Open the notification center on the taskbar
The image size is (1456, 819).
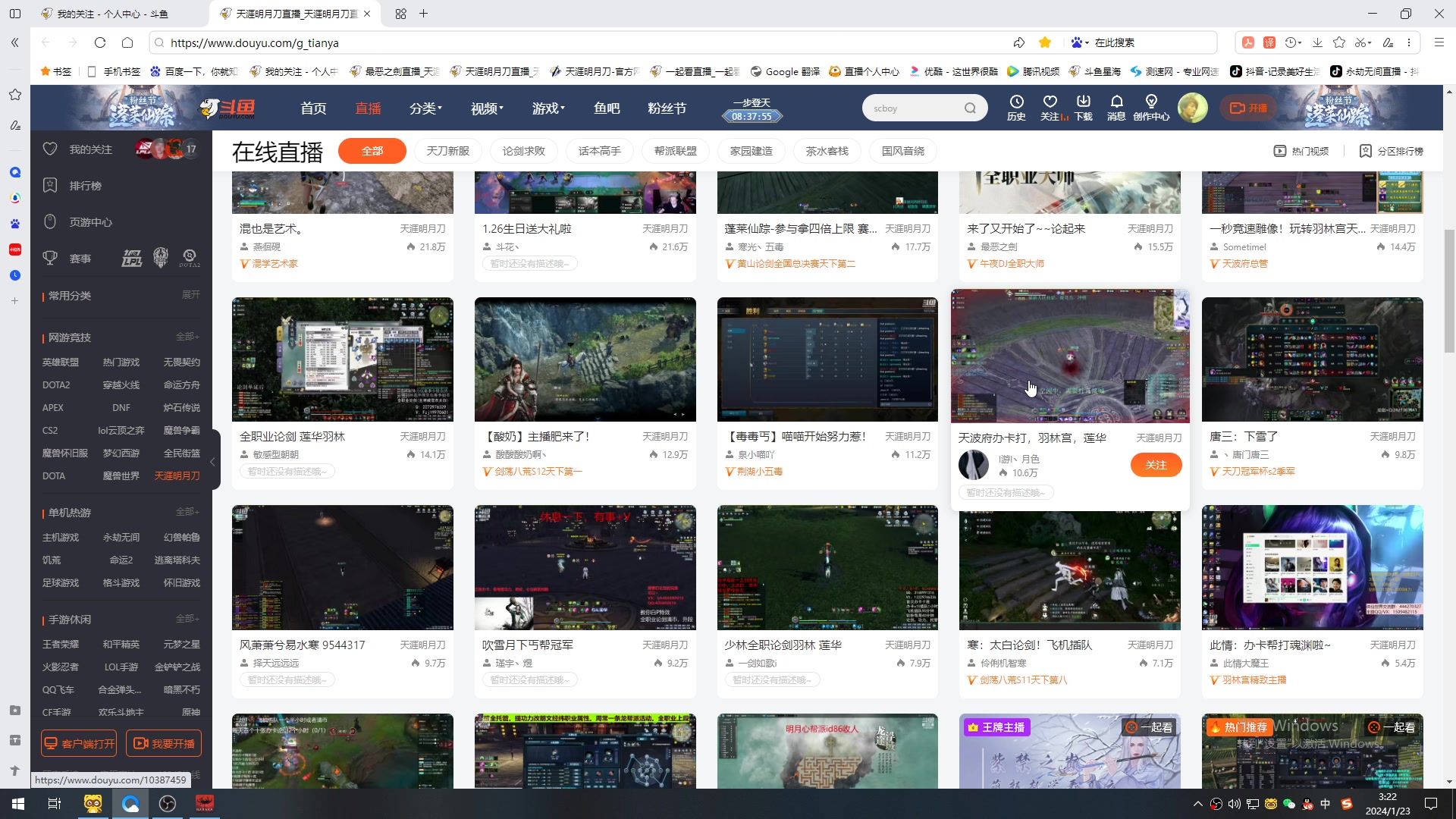[x=1431, y=804]
